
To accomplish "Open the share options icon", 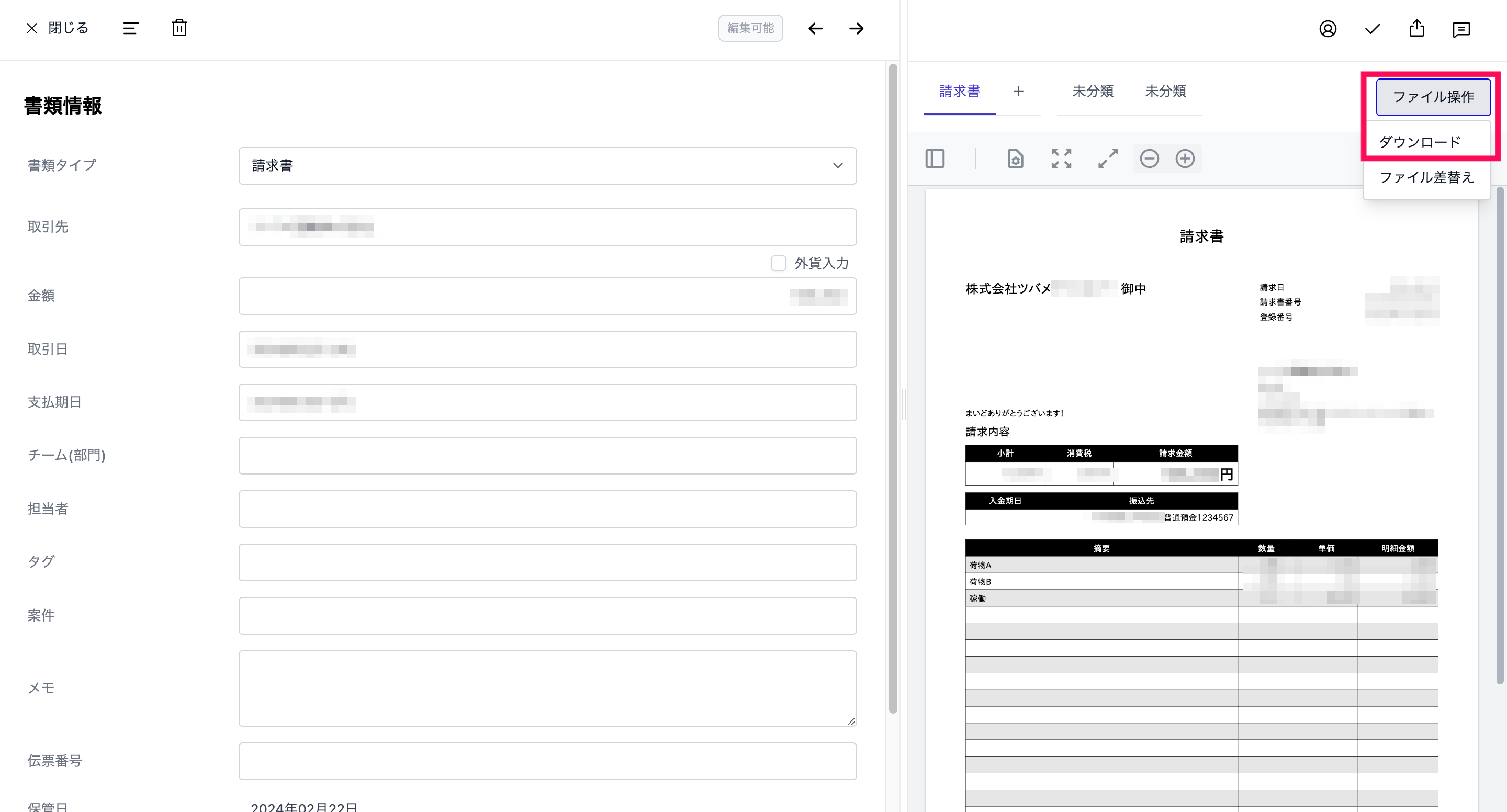I will tap(1417, 28).
